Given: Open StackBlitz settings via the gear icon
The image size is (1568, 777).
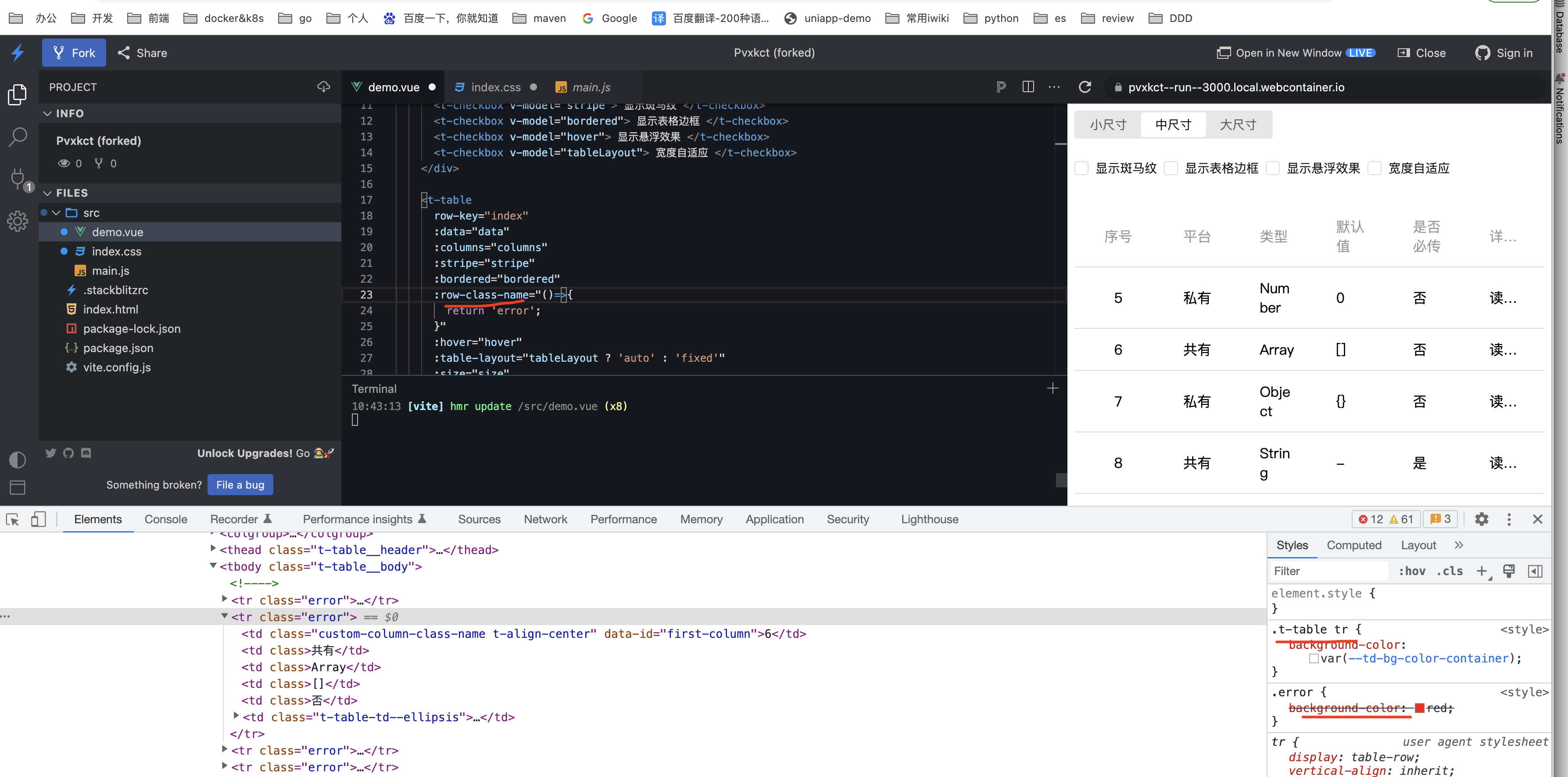Looking at the screenshot, I should click(17, 221).
